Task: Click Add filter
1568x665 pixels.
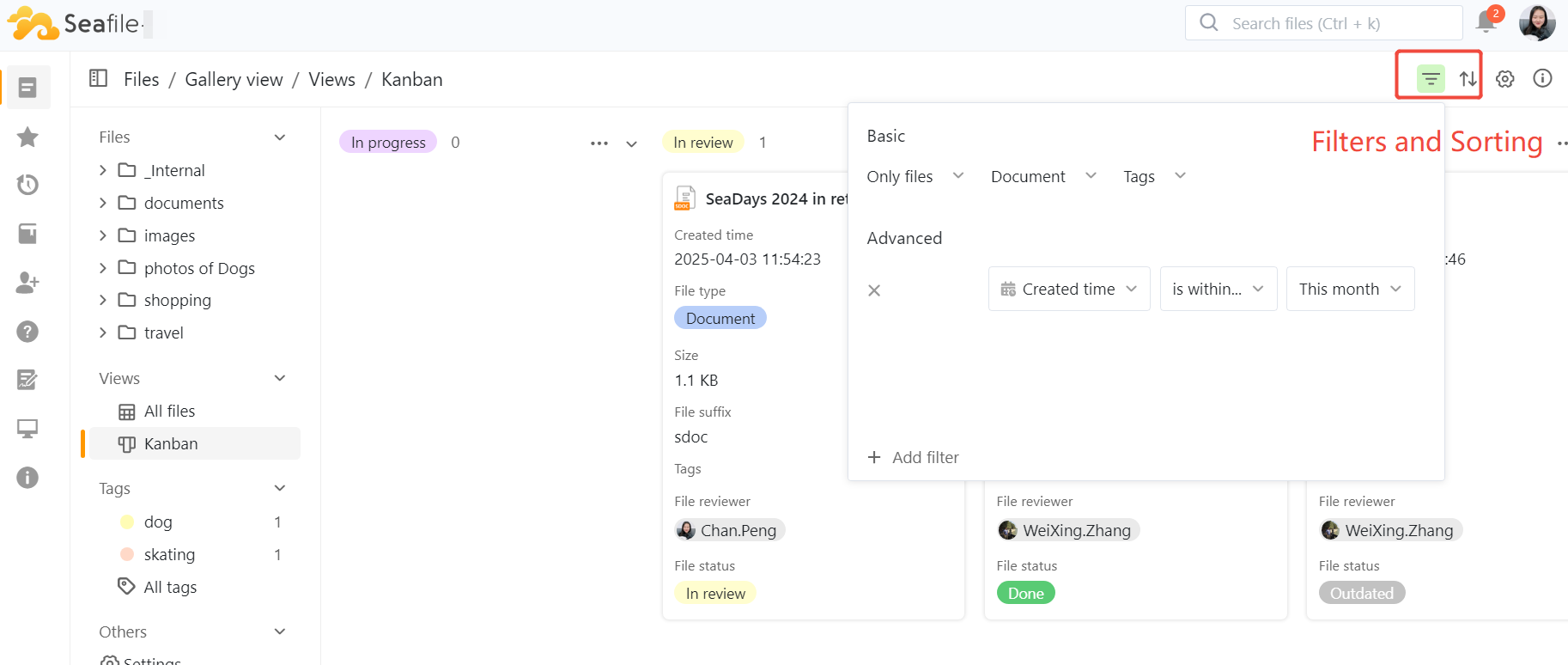Action: [x=914, y=457]
